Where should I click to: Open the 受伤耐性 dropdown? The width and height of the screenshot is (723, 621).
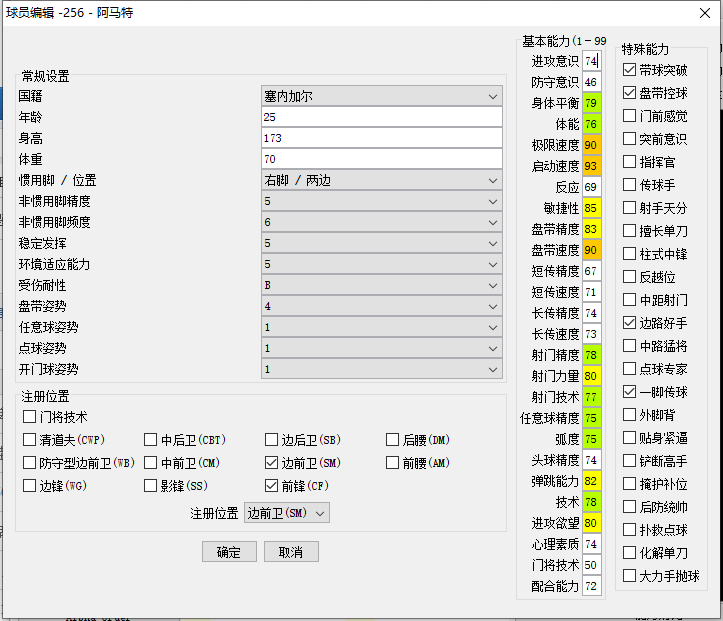381,285
